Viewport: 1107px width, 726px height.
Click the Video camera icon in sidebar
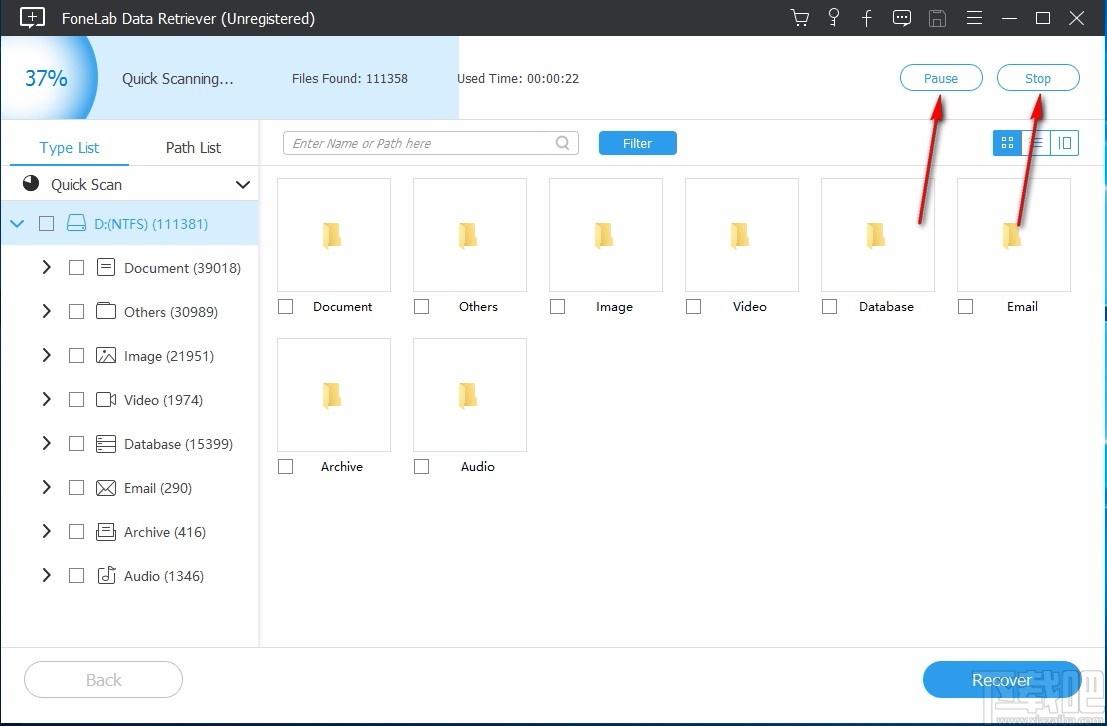[106, 400]
